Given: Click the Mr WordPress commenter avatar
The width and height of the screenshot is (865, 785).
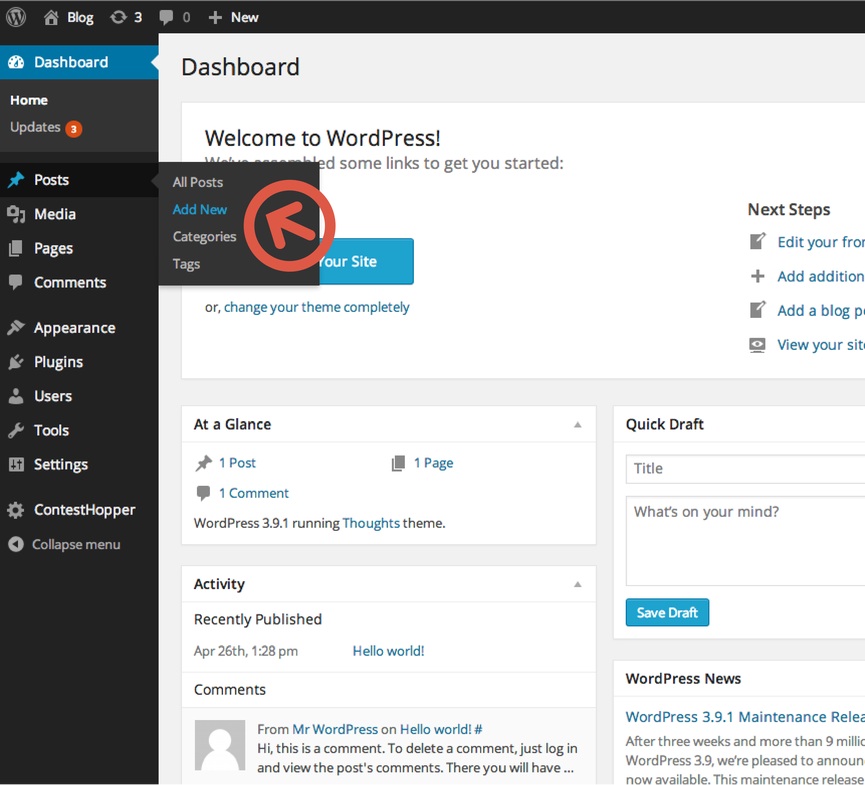Looking at the screenshot, I should [219, 745].
